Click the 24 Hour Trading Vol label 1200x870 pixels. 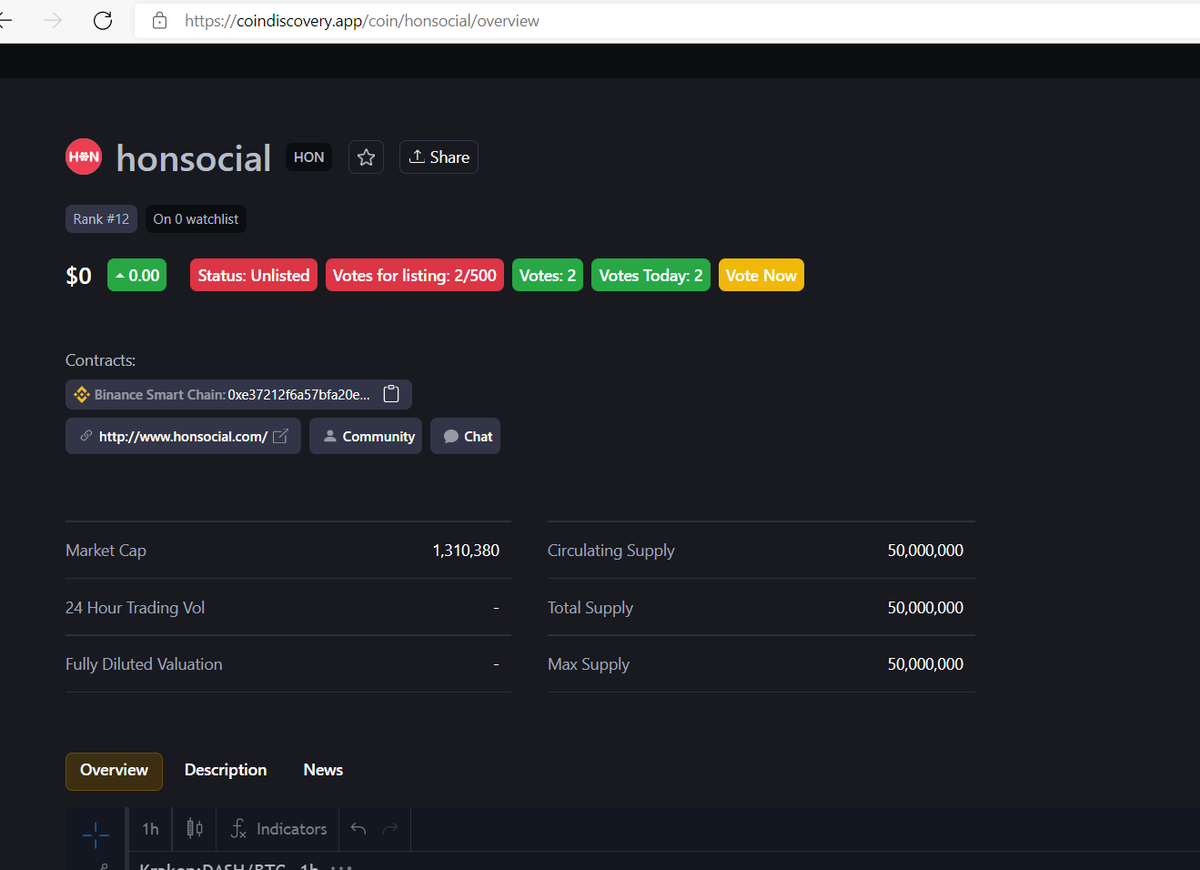coord(135,607)
